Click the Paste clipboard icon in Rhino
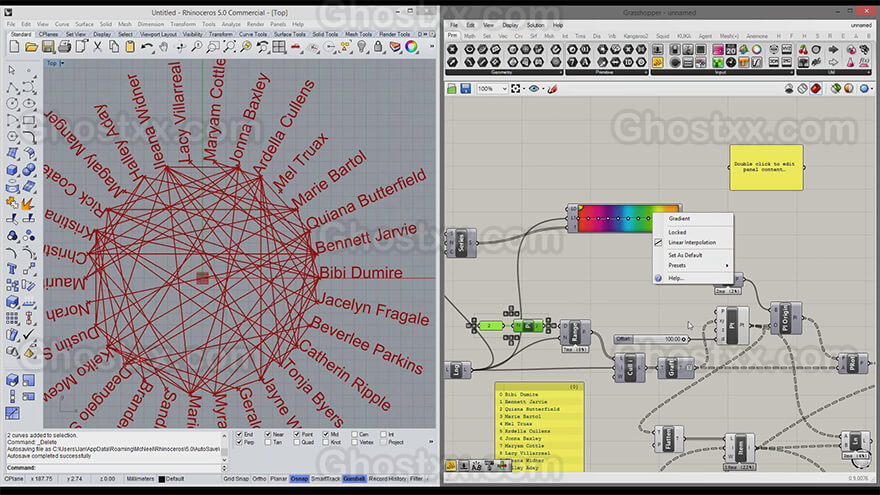This screenshot has width=880, height=495. click(130, 47)
